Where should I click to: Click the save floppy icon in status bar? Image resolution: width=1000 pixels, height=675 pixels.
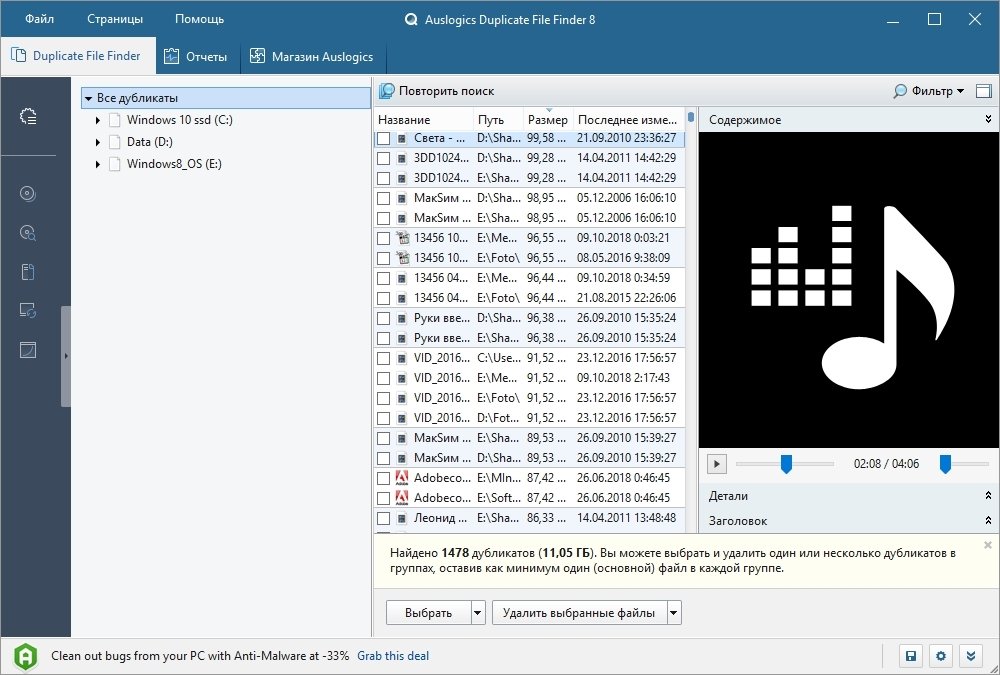(911, 656)
